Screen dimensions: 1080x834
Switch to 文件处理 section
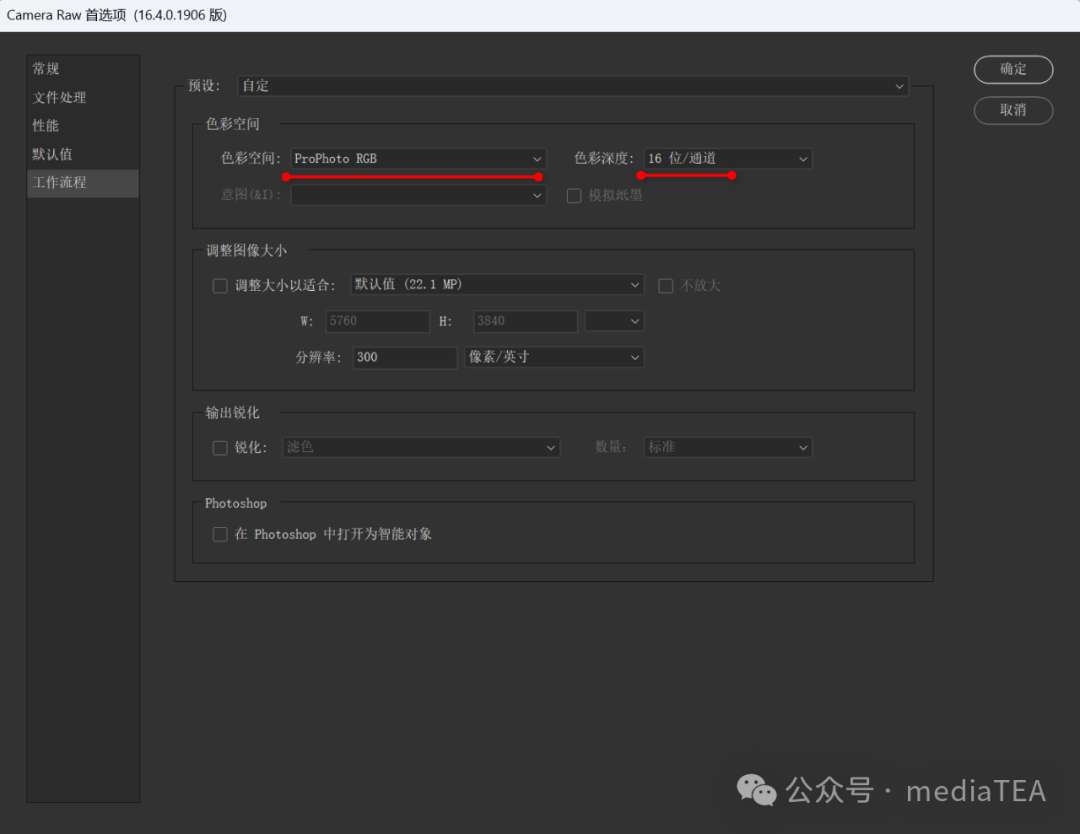point(83,97)
